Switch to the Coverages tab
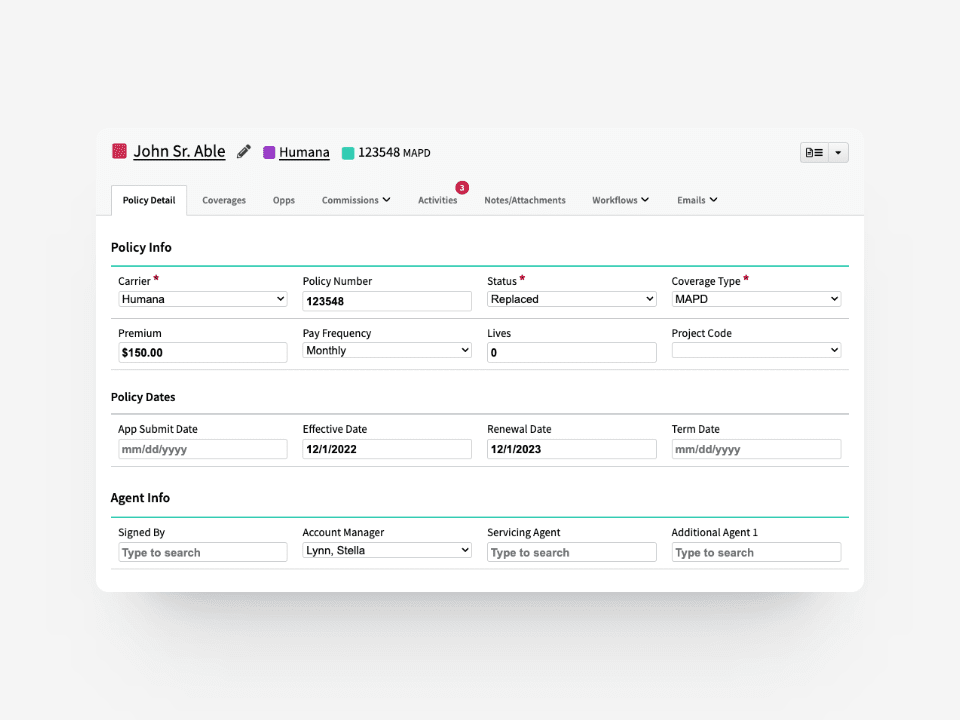This screenshot has width=960, height=720. [x=223, y=200]
